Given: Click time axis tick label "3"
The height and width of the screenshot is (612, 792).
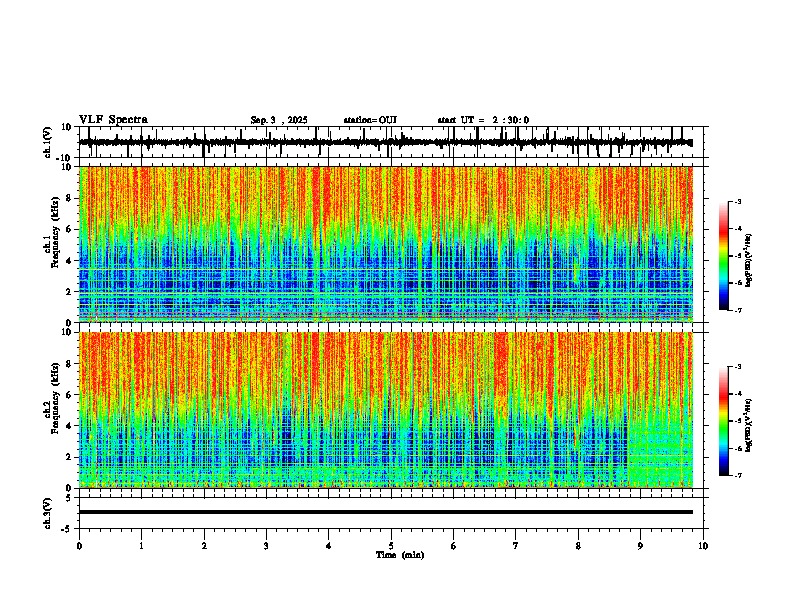Looking at the screenshot, I should 266,546.
